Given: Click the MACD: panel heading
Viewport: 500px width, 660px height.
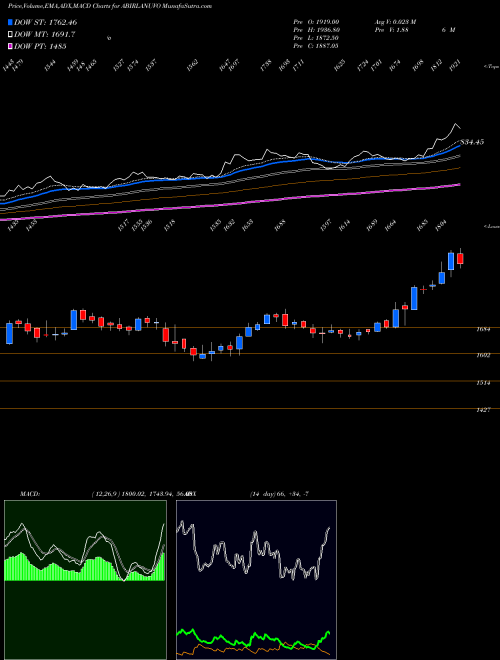Looking at the screenshot, I should [x=30, y=494].
